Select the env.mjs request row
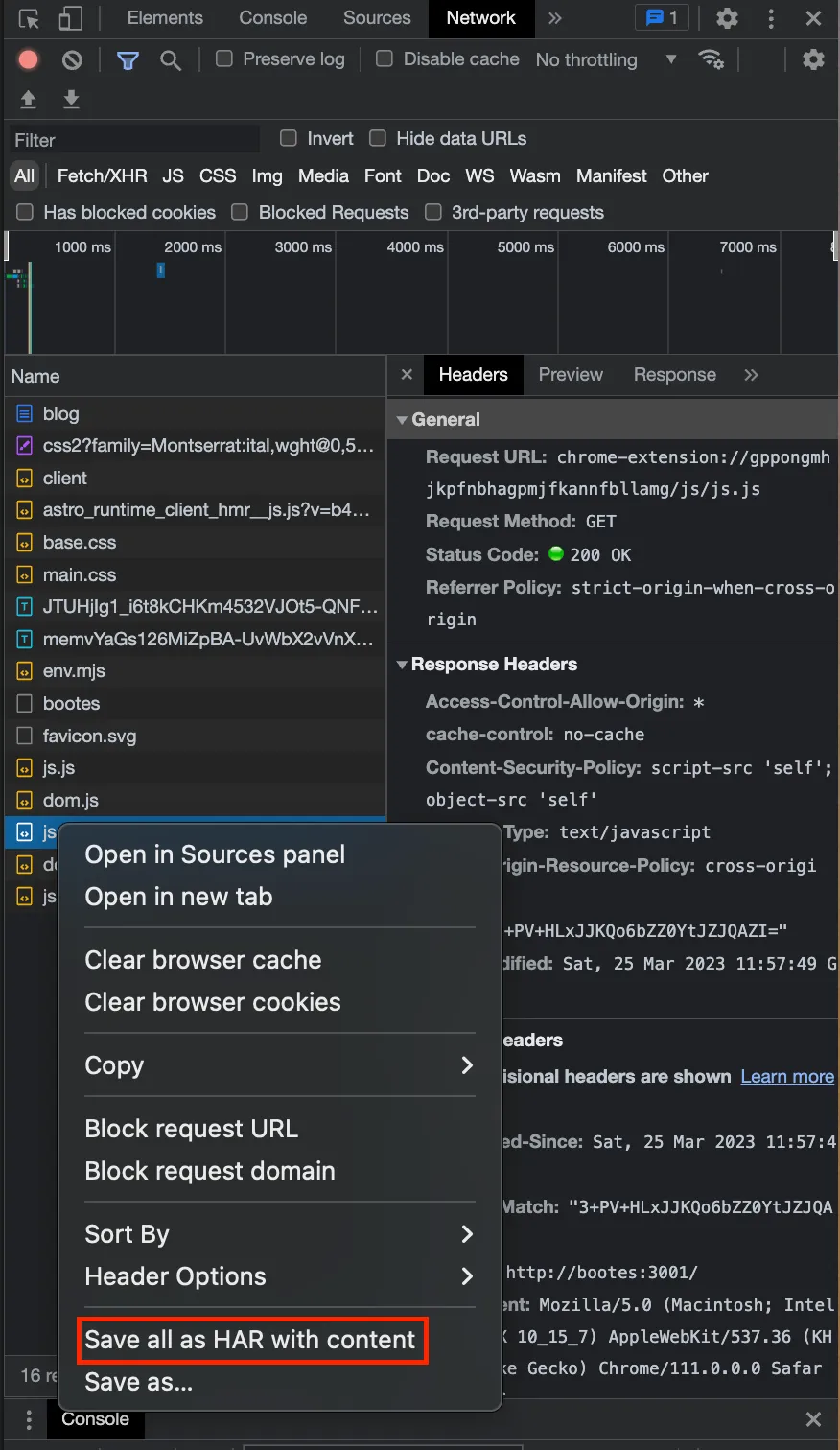840x1450 pixels. [x=194, y=670]
